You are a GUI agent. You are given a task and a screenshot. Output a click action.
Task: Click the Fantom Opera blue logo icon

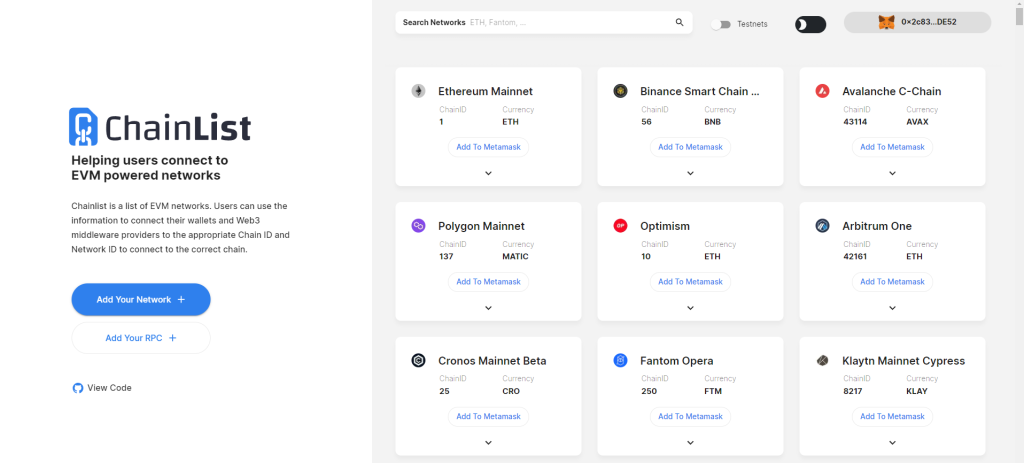(620, 360)
